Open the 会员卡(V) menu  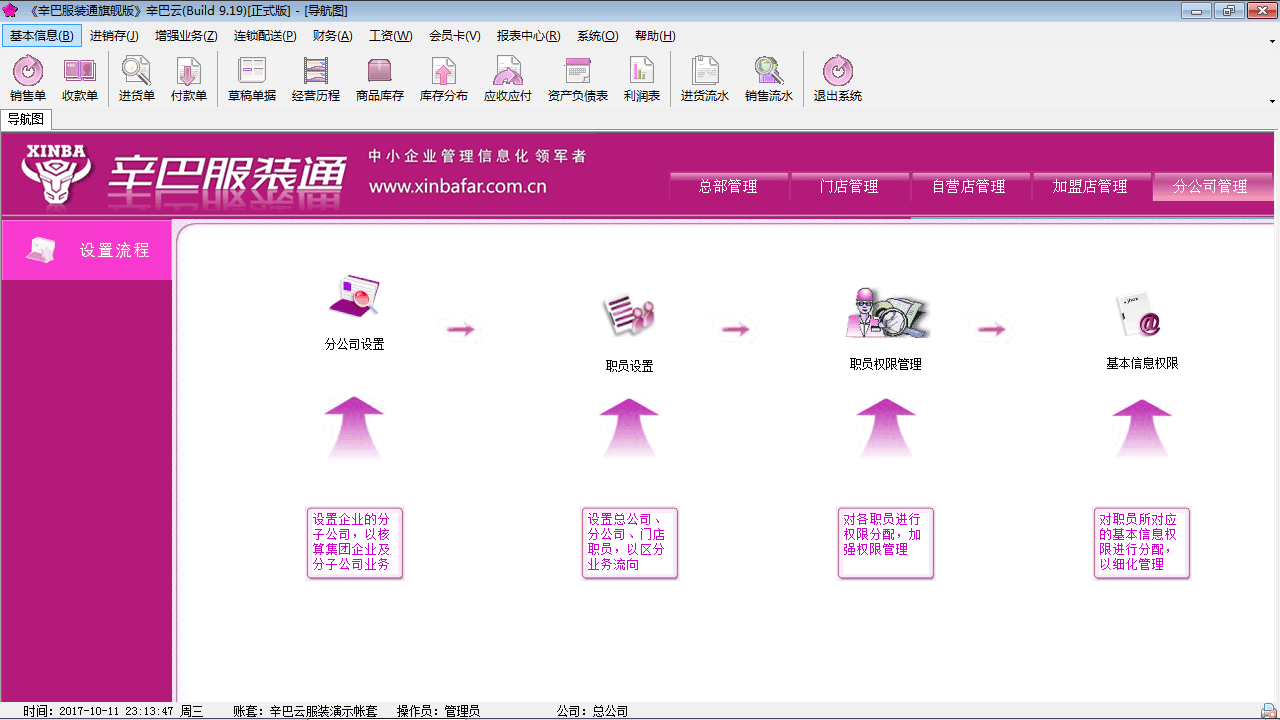pos(455,36)
